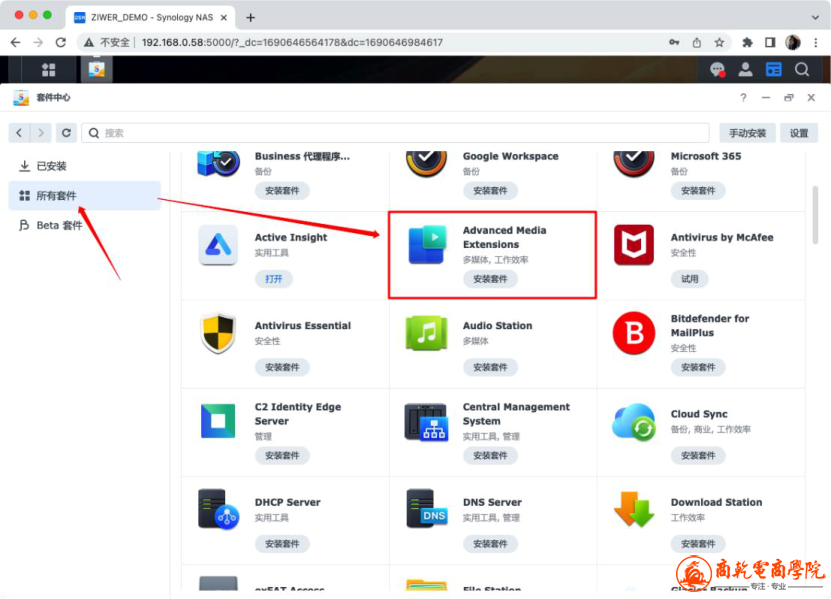Click the Antivirus by McAfee icon
This screenshot has width=831, height=599.
point(634,245)
